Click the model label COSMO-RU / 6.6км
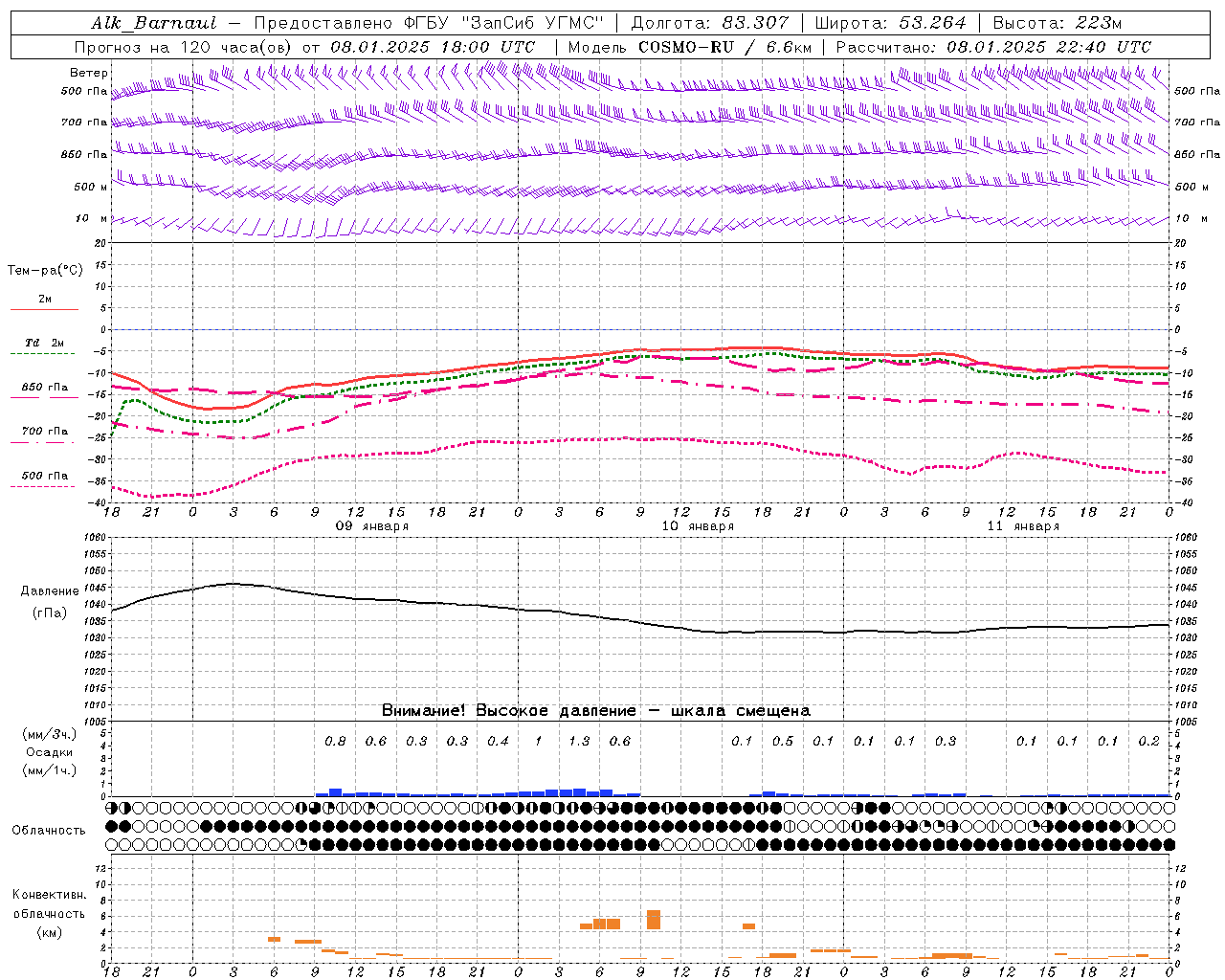The width and height of the screenshot is (1225, 980). pyautogui.click(x=724, y=47)
